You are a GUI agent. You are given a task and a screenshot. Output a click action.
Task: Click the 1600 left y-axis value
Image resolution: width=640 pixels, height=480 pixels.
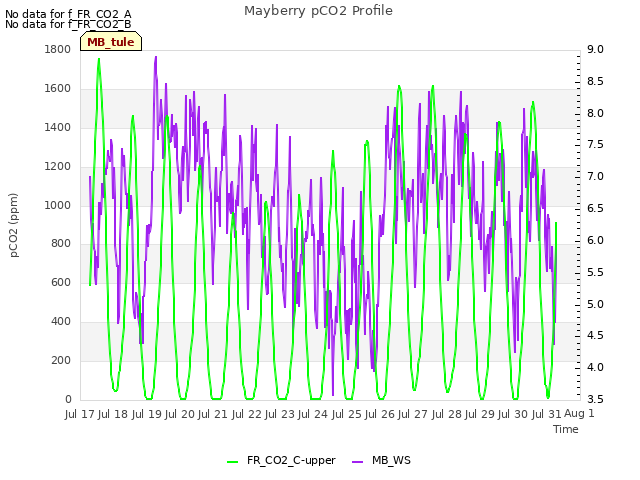click(x=58, y=88)
